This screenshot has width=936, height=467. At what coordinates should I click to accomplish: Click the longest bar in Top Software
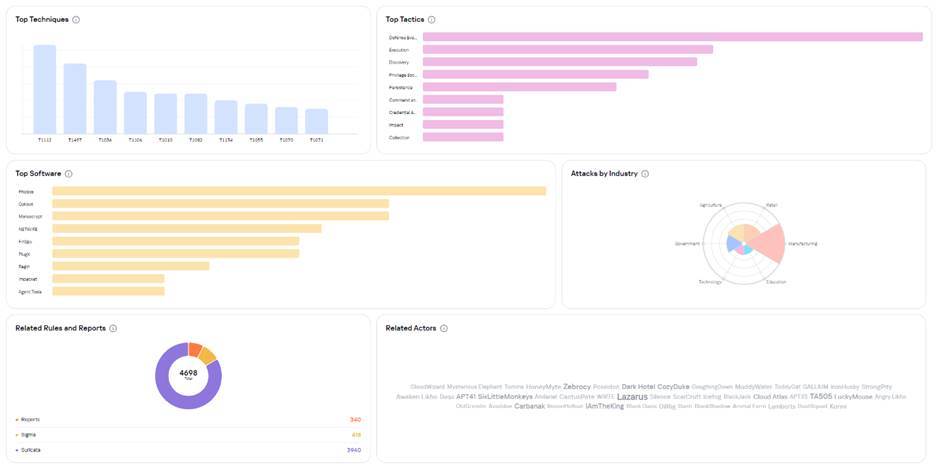click(298, 191)
